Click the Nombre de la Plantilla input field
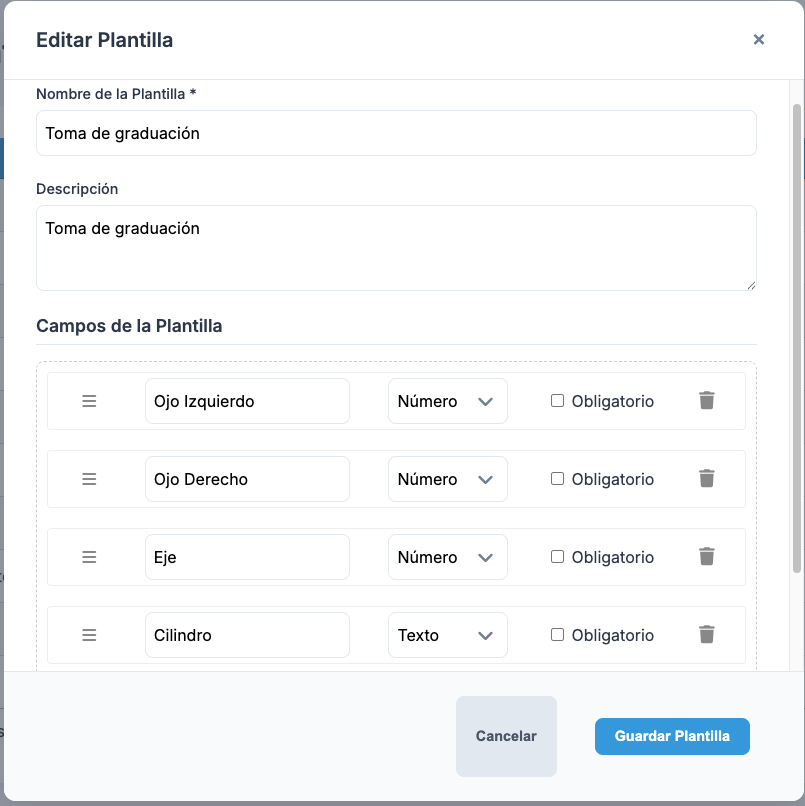 pos(396,132)
